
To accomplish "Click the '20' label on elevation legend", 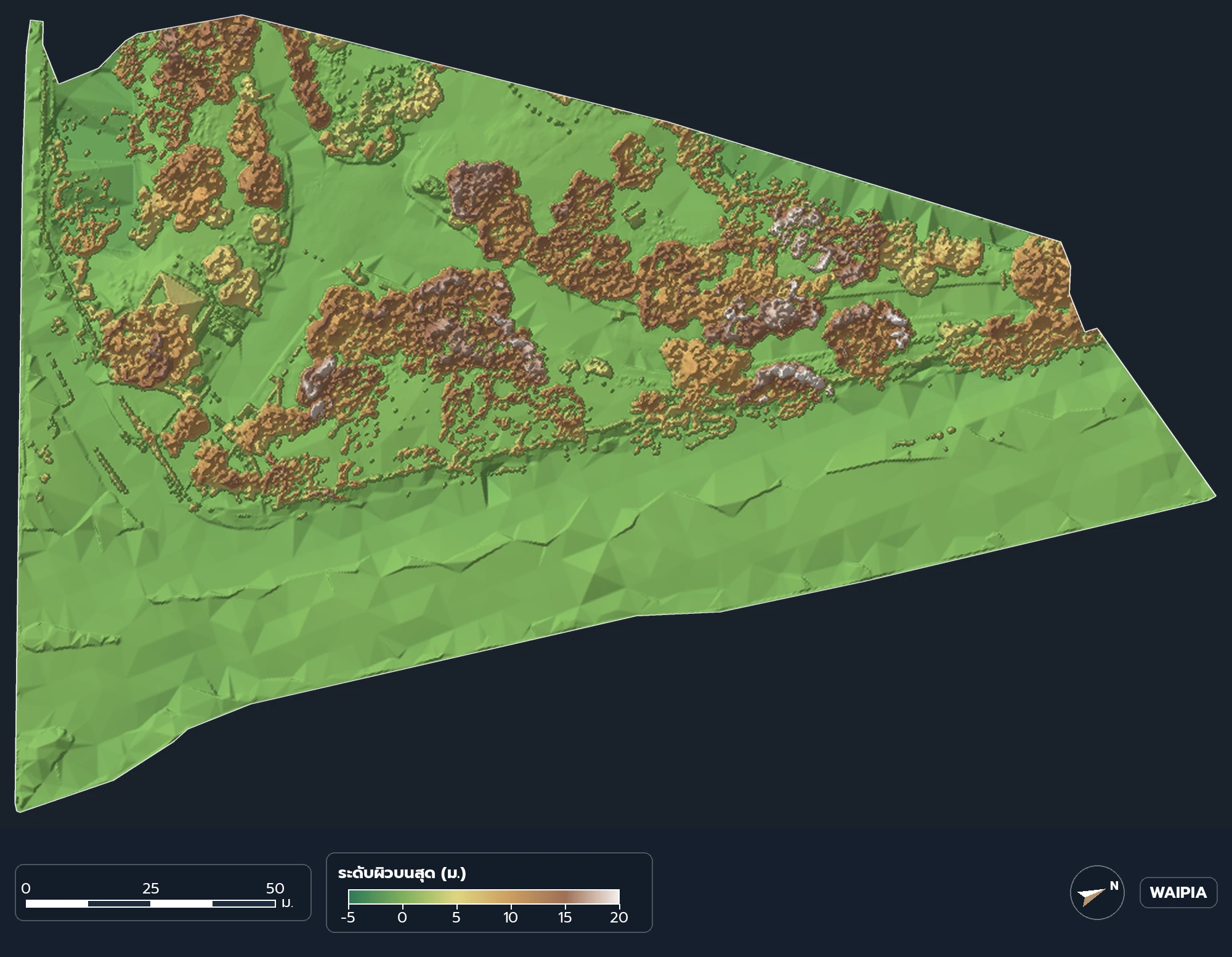I will point(618,918).
